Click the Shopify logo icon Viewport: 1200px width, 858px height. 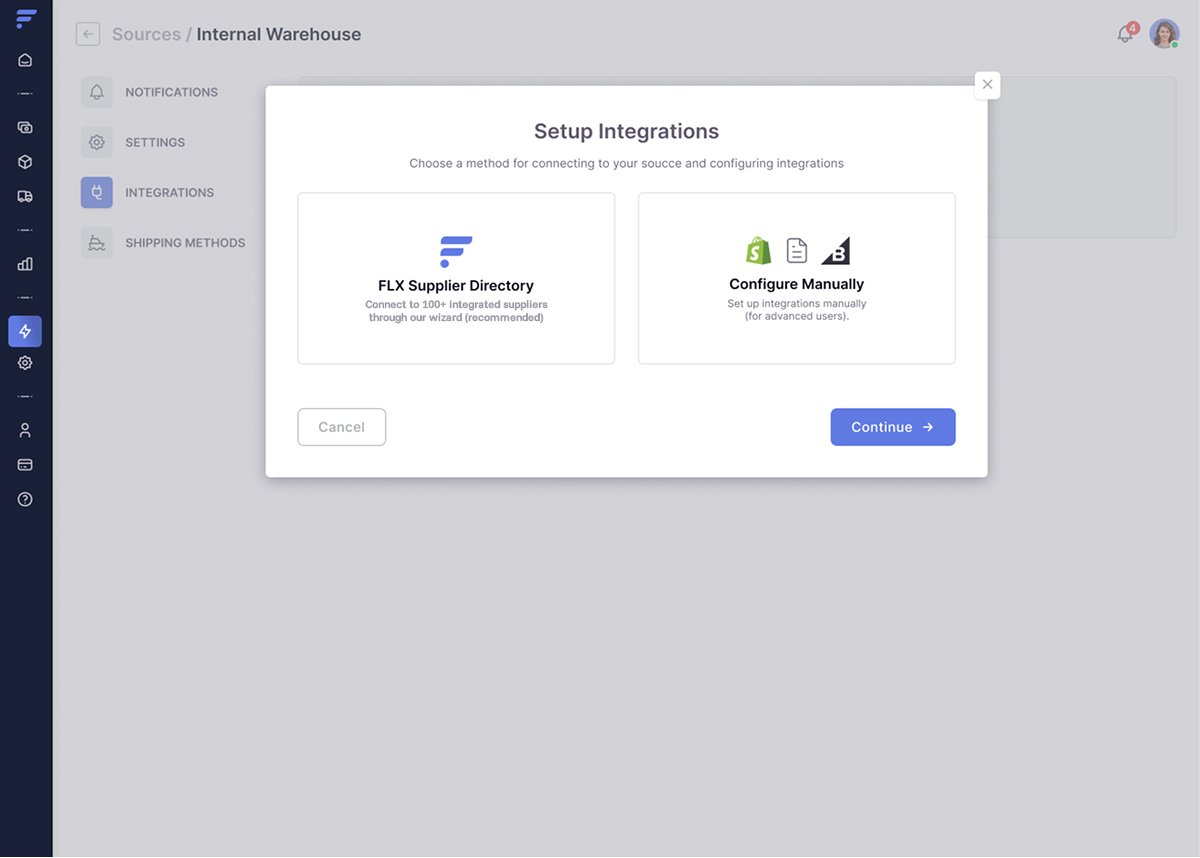pos(759,250)
